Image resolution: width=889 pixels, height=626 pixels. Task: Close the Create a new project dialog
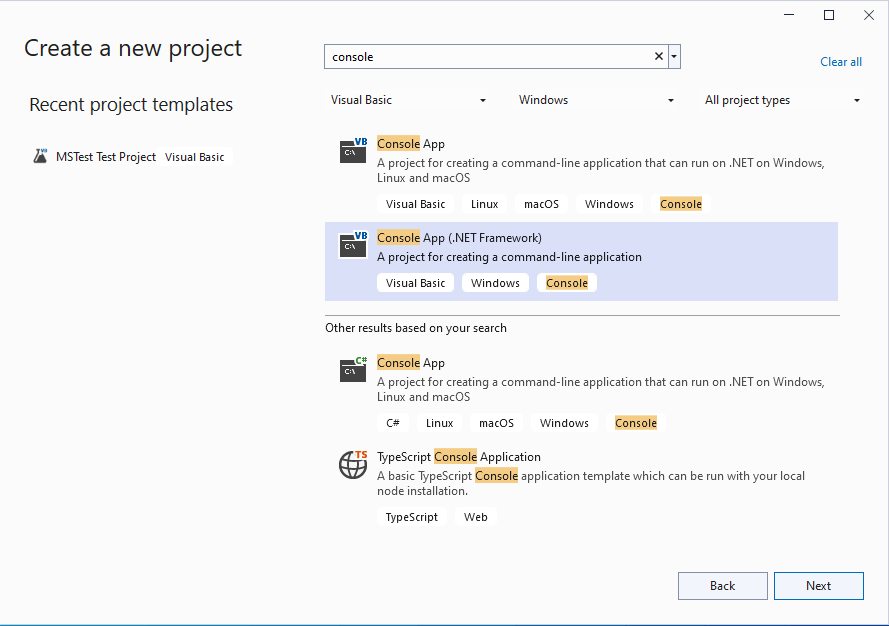868,15
